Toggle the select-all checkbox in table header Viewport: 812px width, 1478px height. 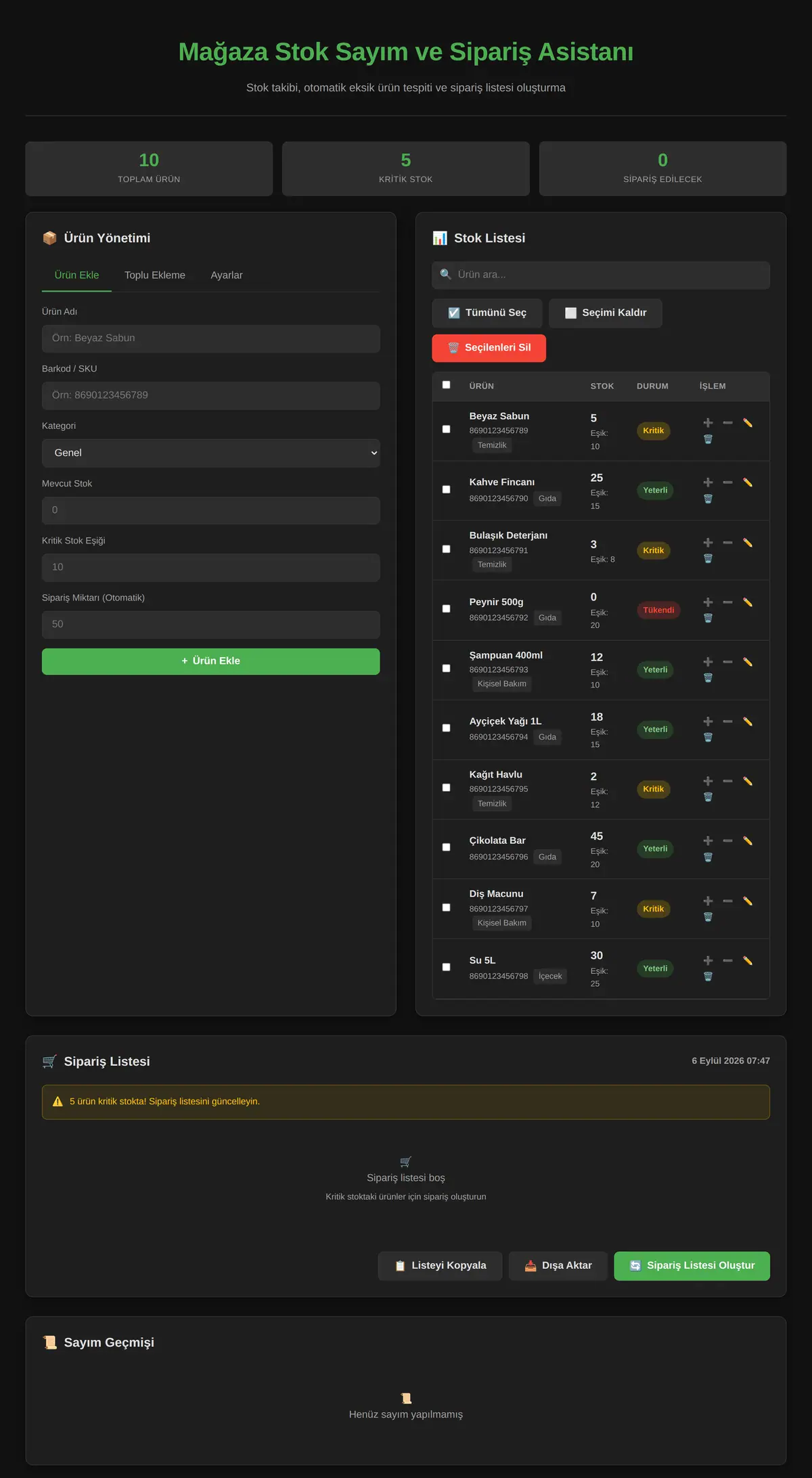(x=446, y=385)
